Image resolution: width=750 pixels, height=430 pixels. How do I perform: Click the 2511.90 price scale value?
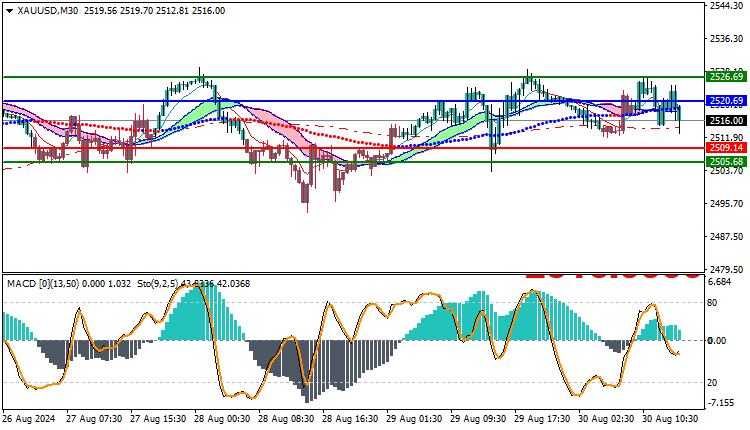(x=727, y=138)
